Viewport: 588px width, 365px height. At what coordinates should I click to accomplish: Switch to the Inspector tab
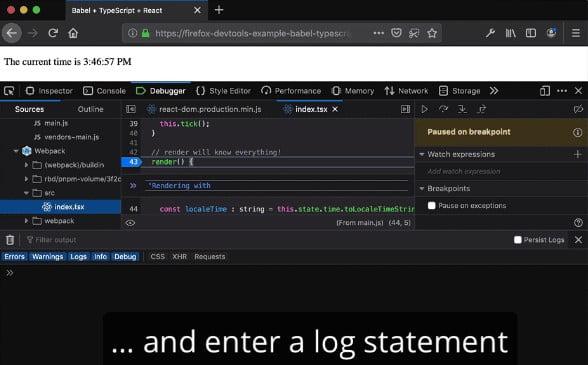[x=49, y=91]
